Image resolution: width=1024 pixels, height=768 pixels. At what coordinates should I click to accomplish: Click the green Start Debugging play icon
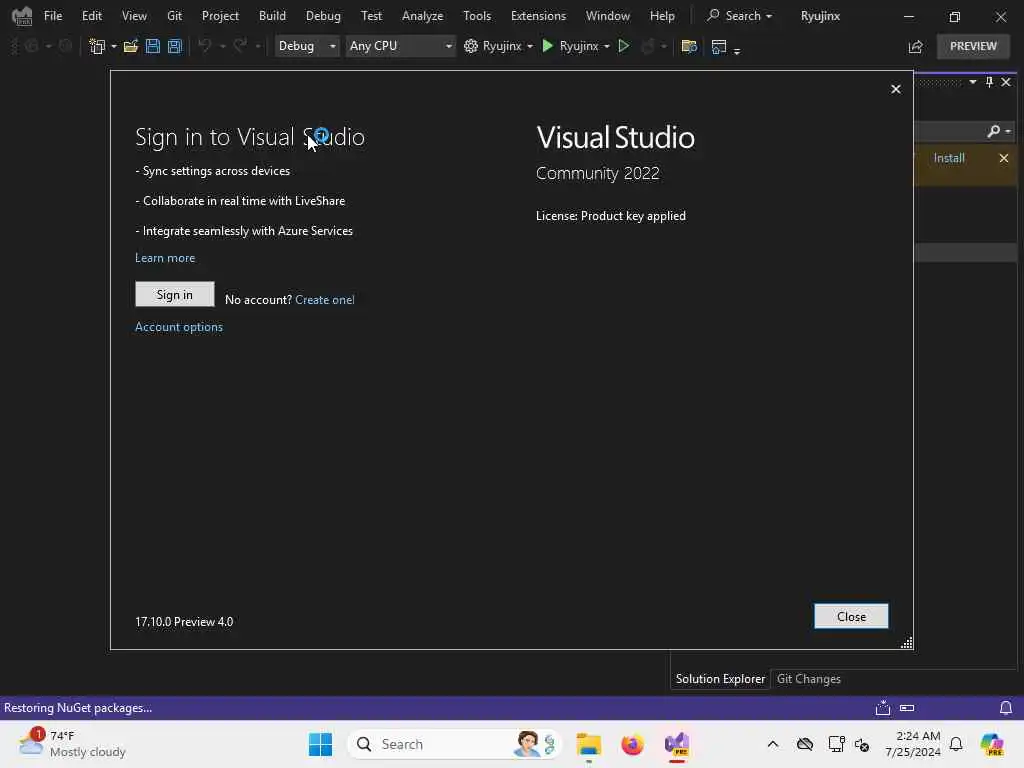point(548,46)
